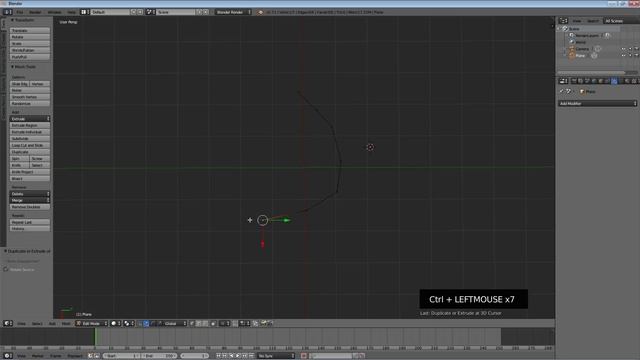Open the Edit Mode selector dropdown
The width and height of the screenshot is (640, 360).
coord(92,323)
